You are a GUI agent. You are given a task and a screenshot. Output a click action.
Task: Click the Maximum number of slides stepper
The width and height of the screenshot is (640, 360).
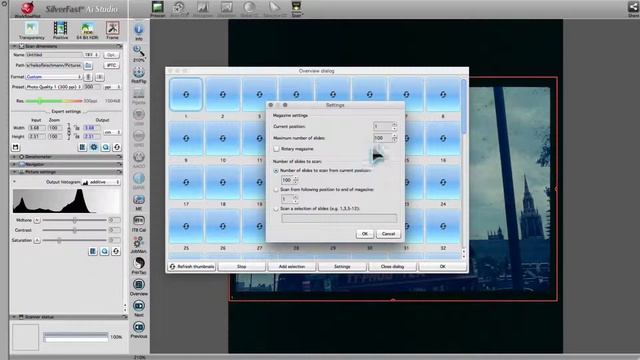[394, 138]
